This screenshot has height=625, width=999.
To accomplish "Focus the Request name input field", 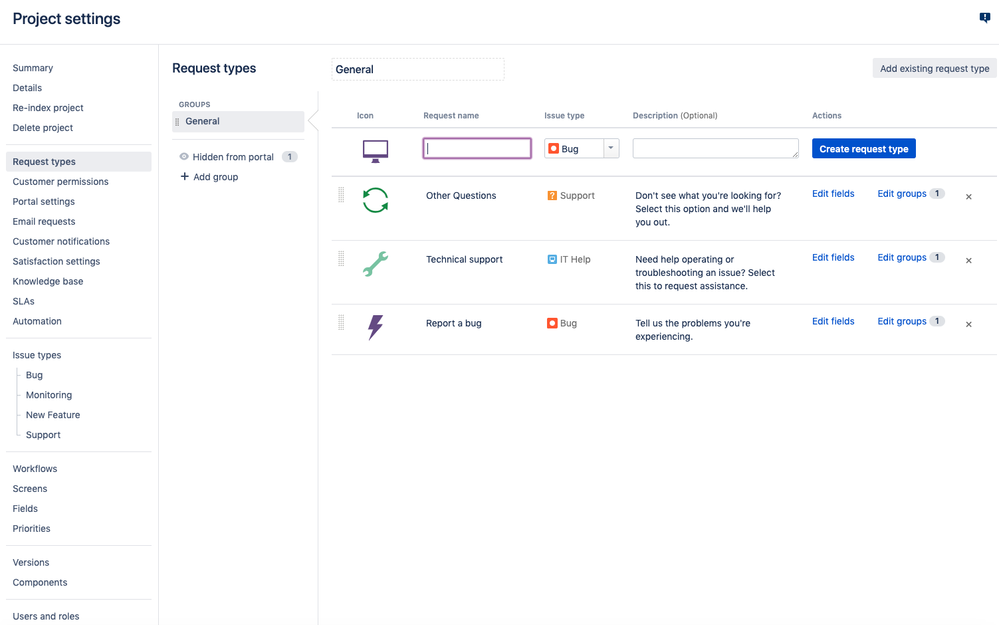I will click(x=477, y=148).
